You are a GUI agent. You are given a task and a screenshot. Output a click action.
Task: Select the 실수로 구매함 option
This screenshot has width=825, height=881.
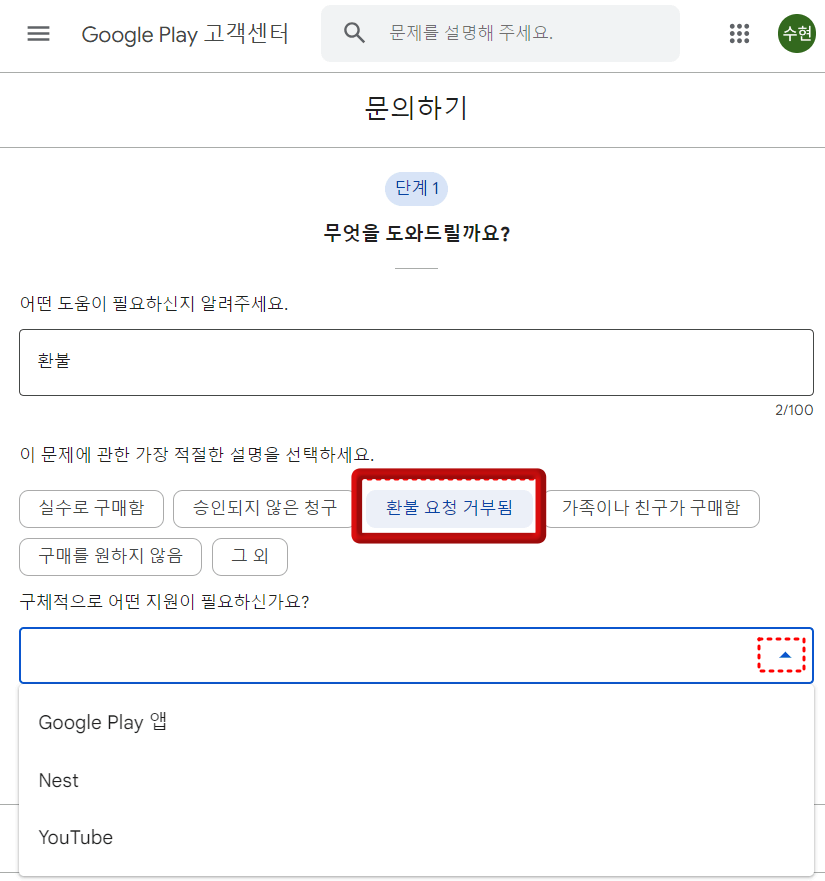pyautogui.click(x=91, y=509)
